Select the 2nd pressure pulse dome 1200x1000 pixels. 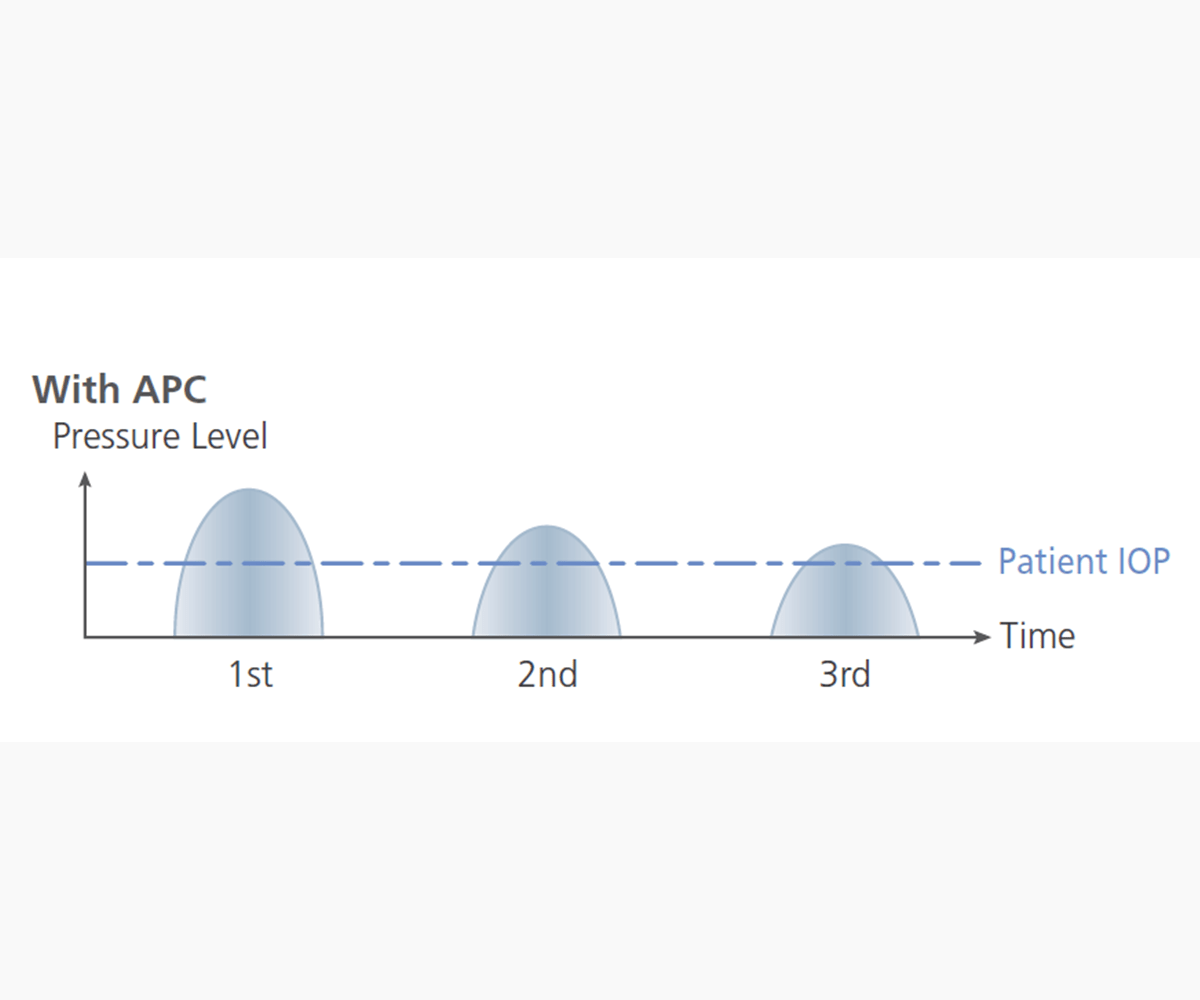pyautogui.click(x=546, y=581)
